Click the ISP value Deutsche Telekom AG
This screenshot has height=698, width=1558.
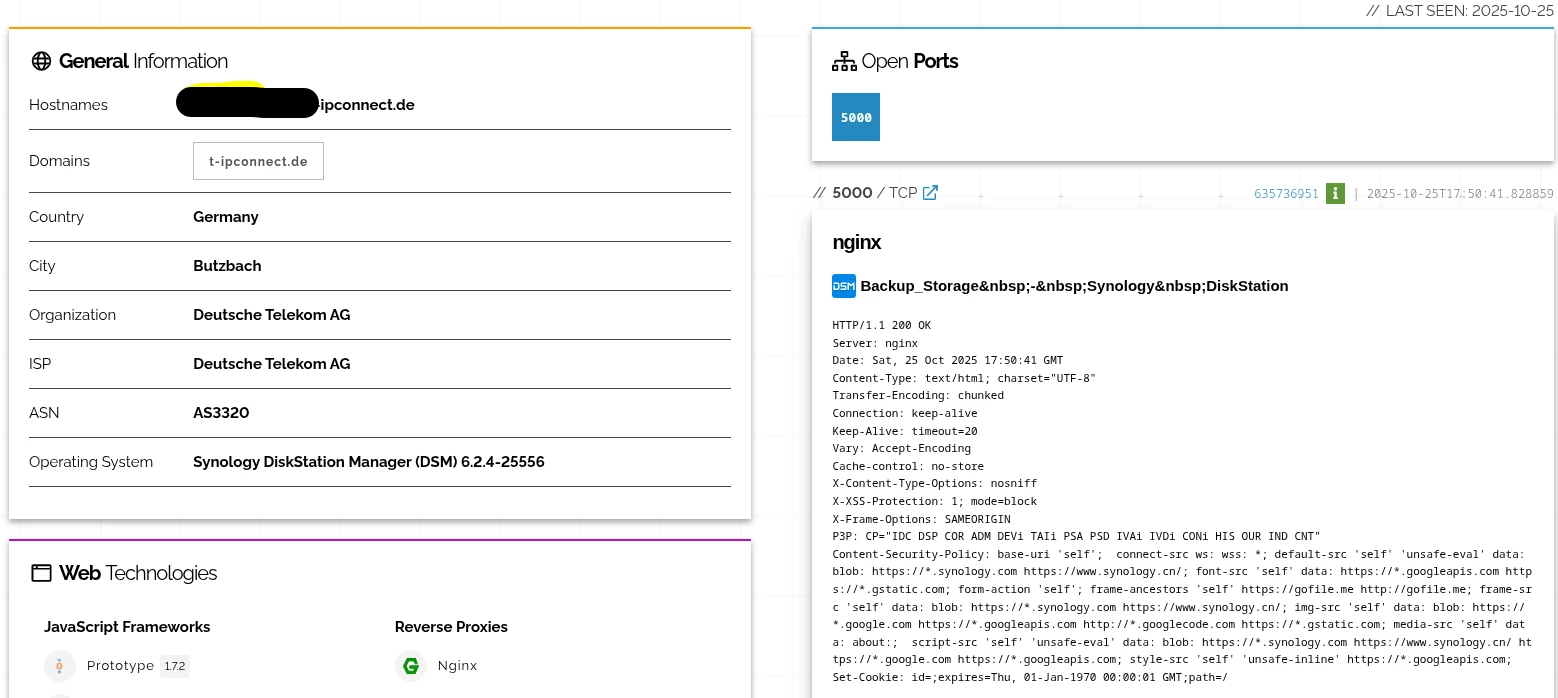pos(271,364)
